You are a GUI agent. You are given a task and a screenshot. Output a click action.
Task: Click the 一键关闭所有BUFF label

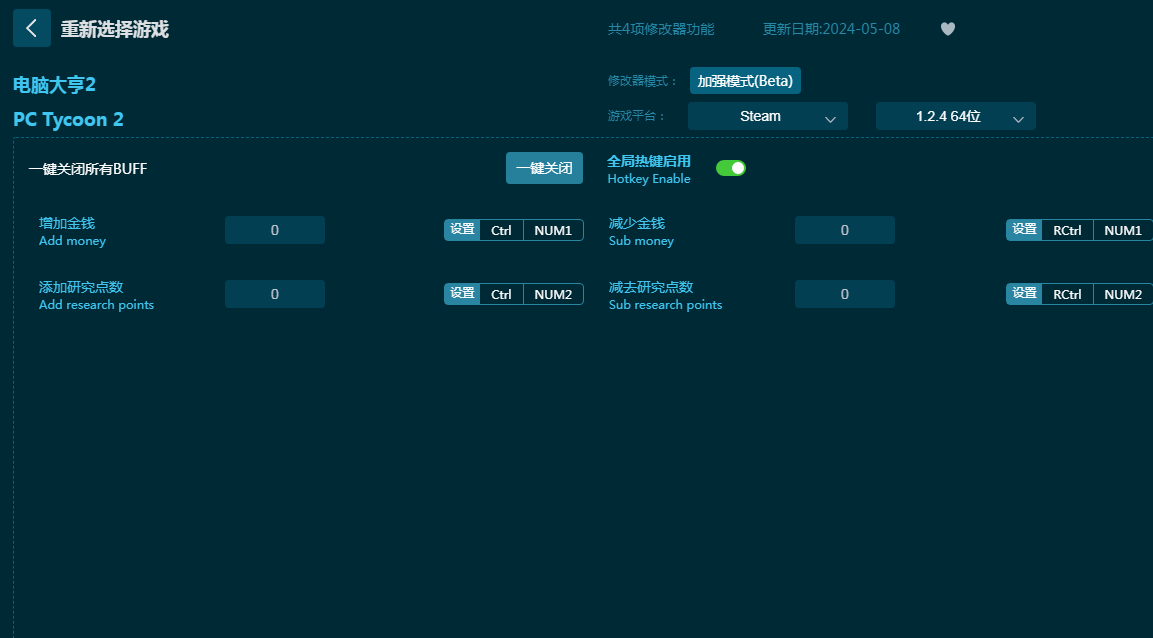(88, 168)
